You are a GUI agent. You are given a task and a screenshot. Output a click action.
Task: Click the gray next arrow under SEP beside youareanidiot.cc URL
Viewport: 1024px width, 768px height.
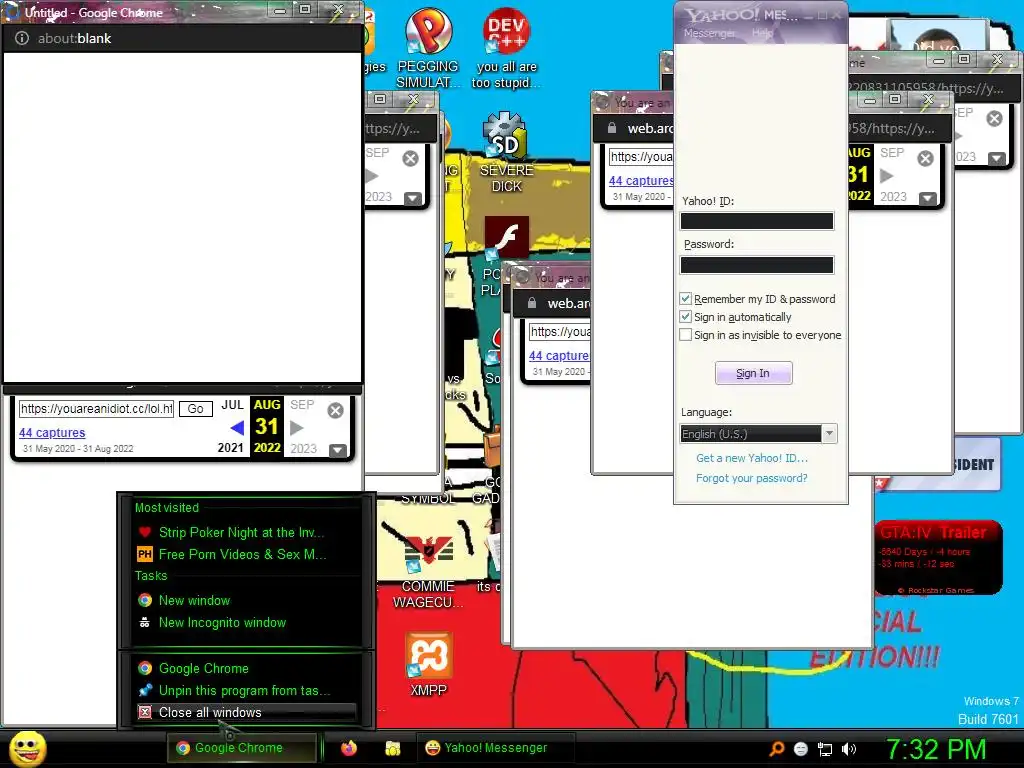point(296,428)
